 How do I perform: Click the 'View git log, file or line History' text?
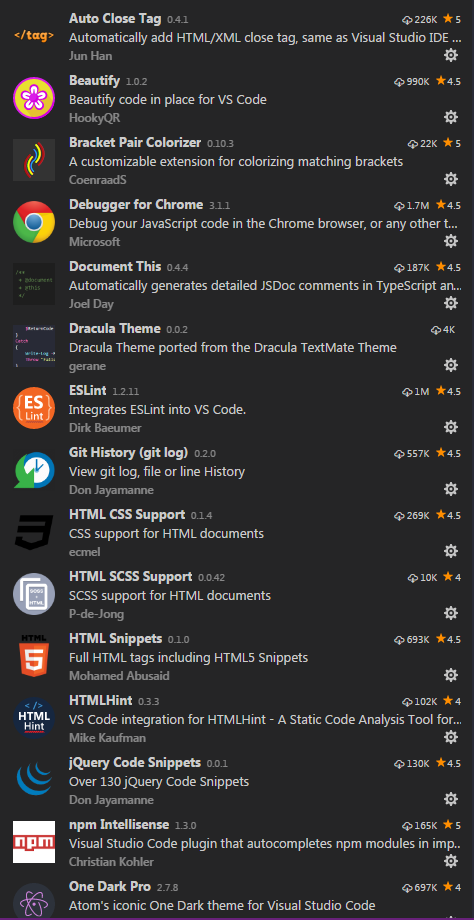point(157,472)
